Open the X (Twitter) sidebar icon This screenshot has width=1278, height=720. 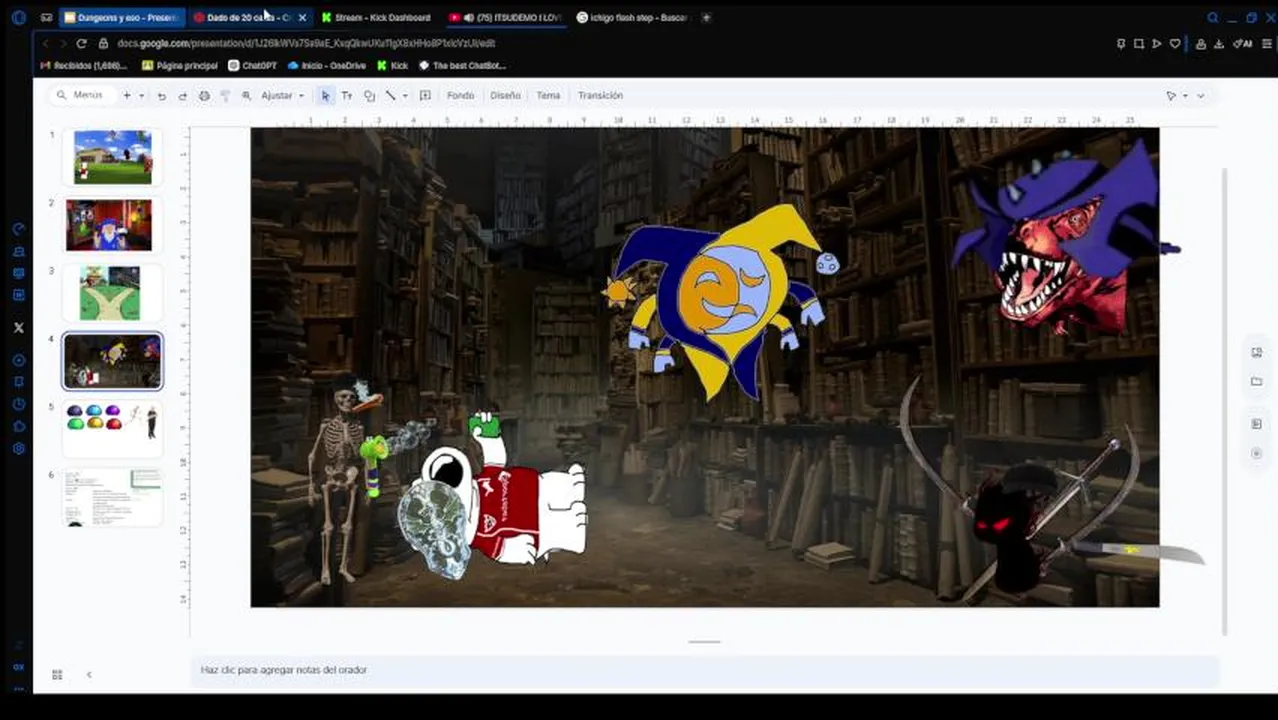(18, 327)
